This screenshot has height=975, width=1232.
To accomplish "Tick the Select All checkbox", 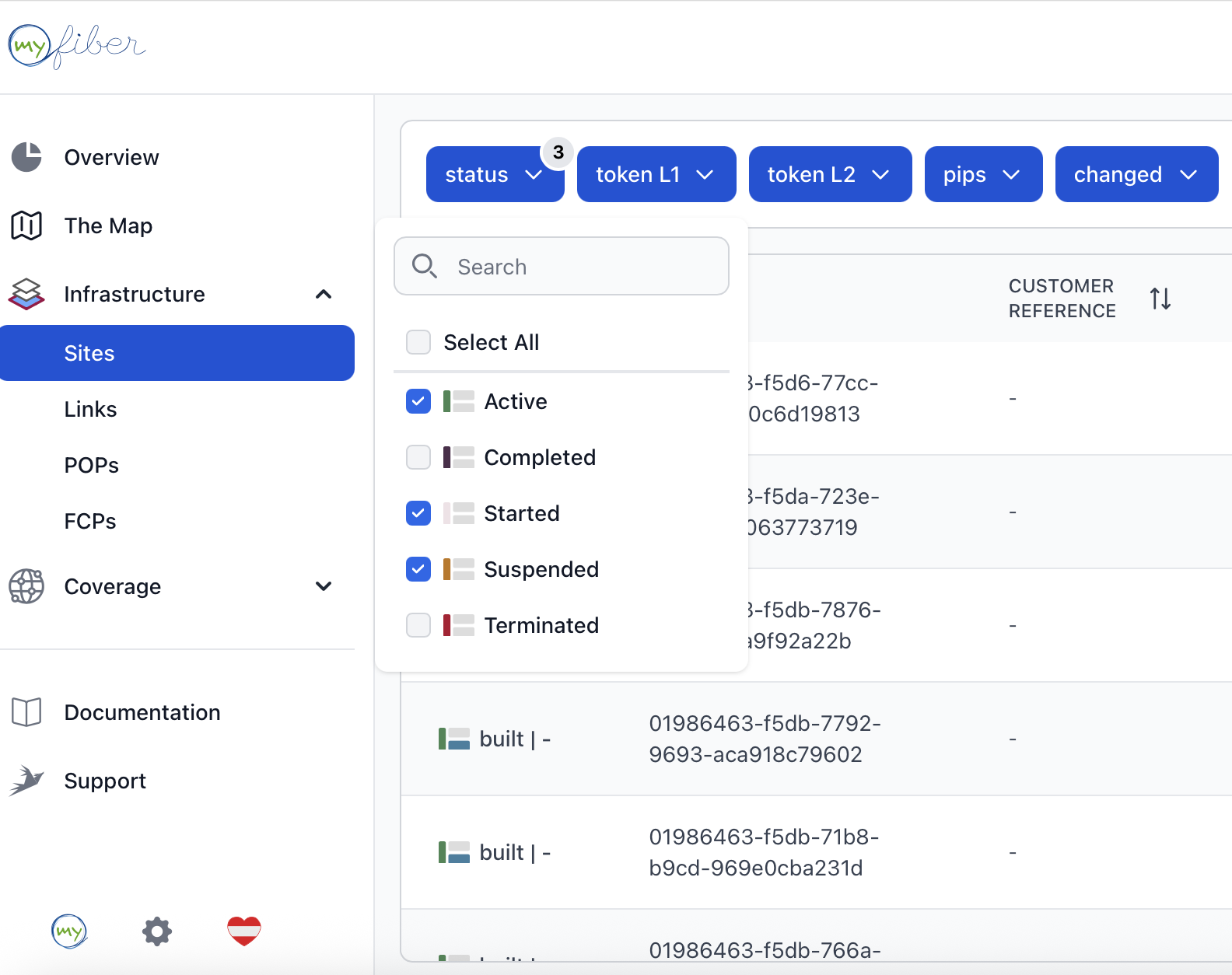I will (418, 342).
